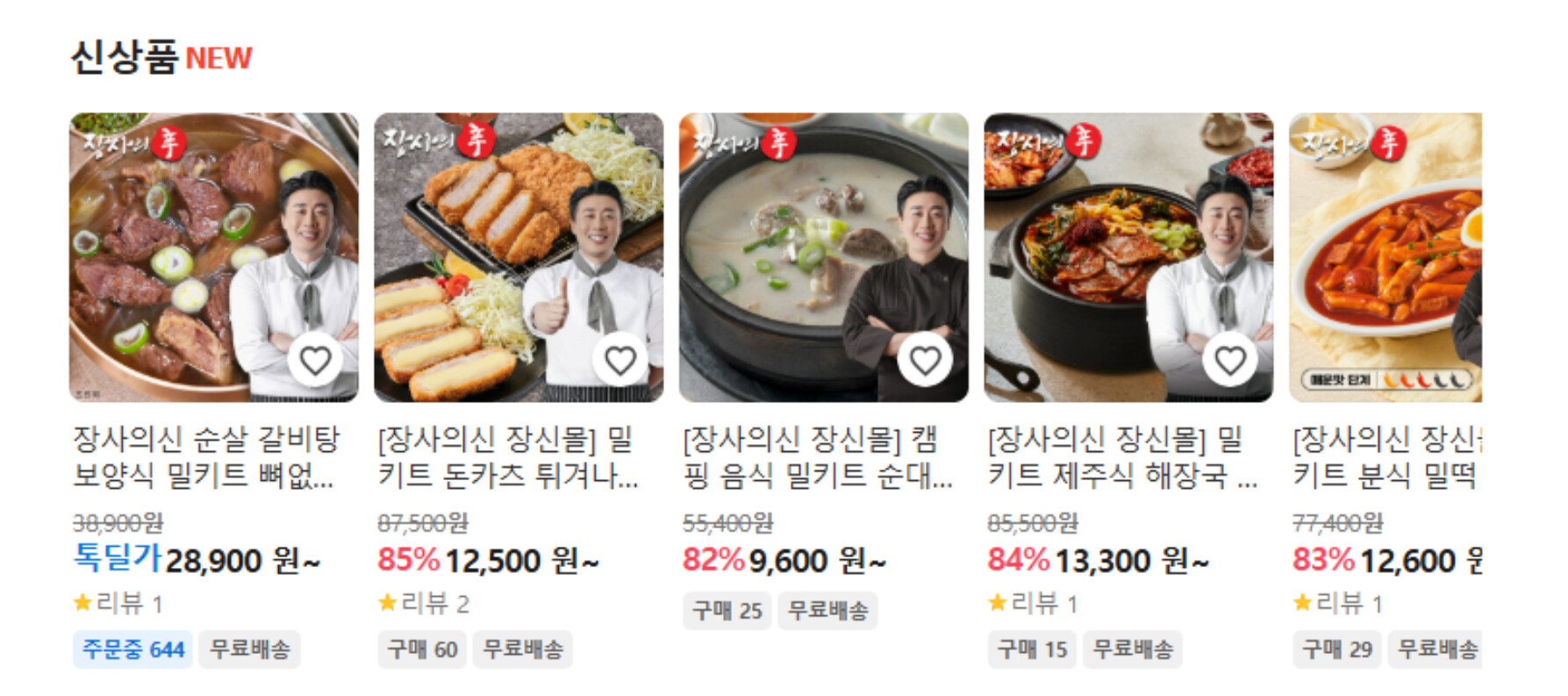Open the tteokbokki product image

click(1385, 257)
